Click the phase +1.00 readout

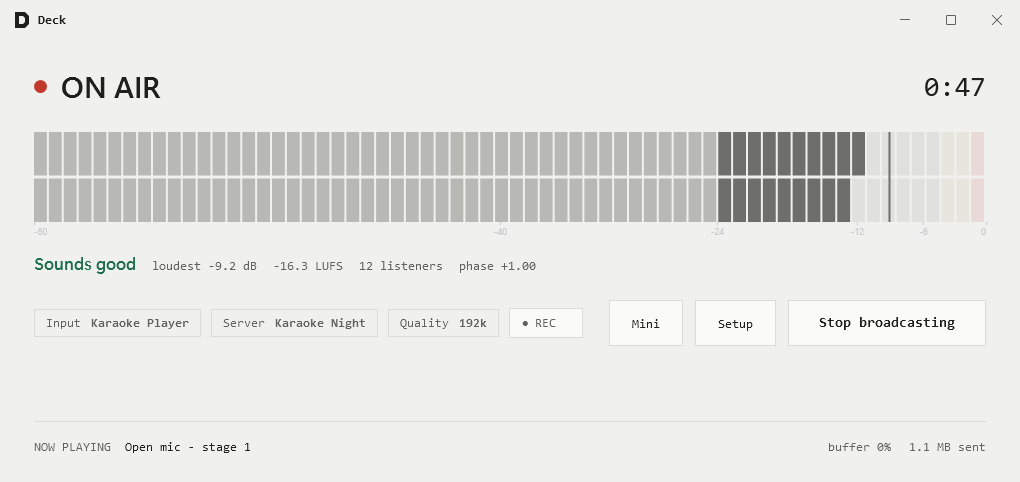coord(497,266)
